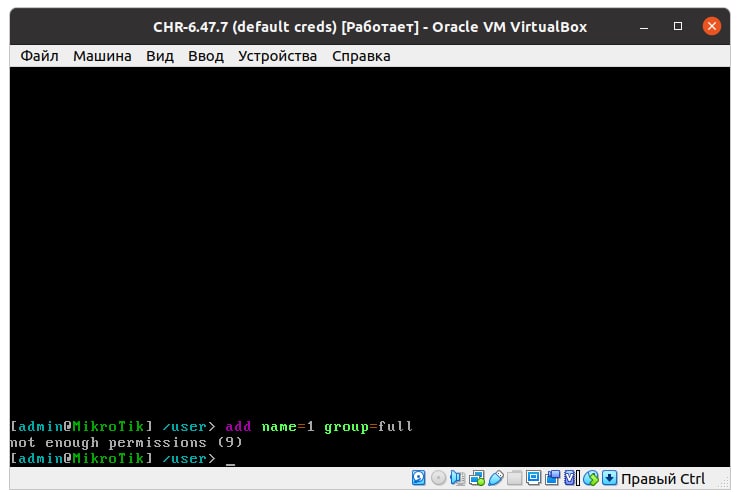This screenshot has width=740, height=499.
Task: Click the recording status icon
Action: point(552,478)
